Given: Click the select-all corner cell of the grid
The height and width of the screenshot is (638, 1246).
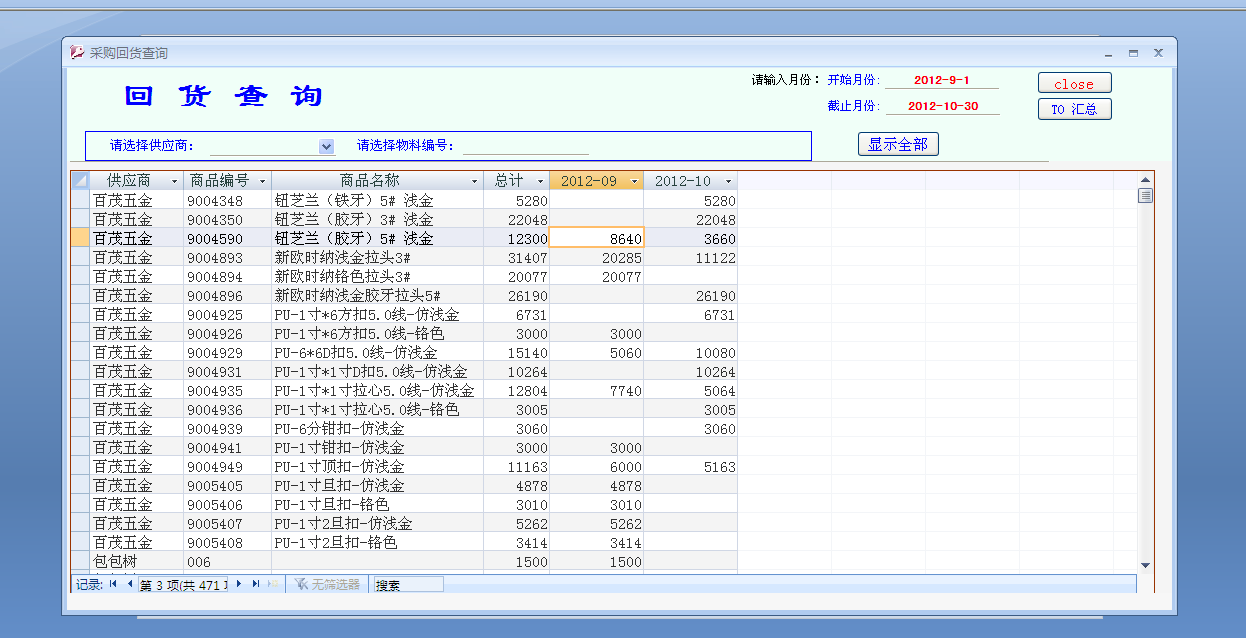Looking at the screenshot, I should click(80, 181).
